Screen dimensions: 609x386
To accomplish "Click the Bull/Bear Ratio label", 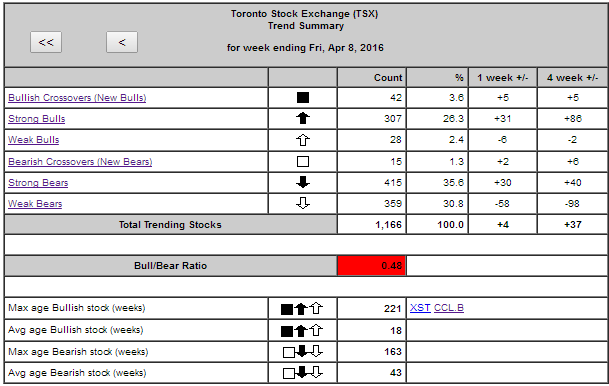I will [170, 266].
